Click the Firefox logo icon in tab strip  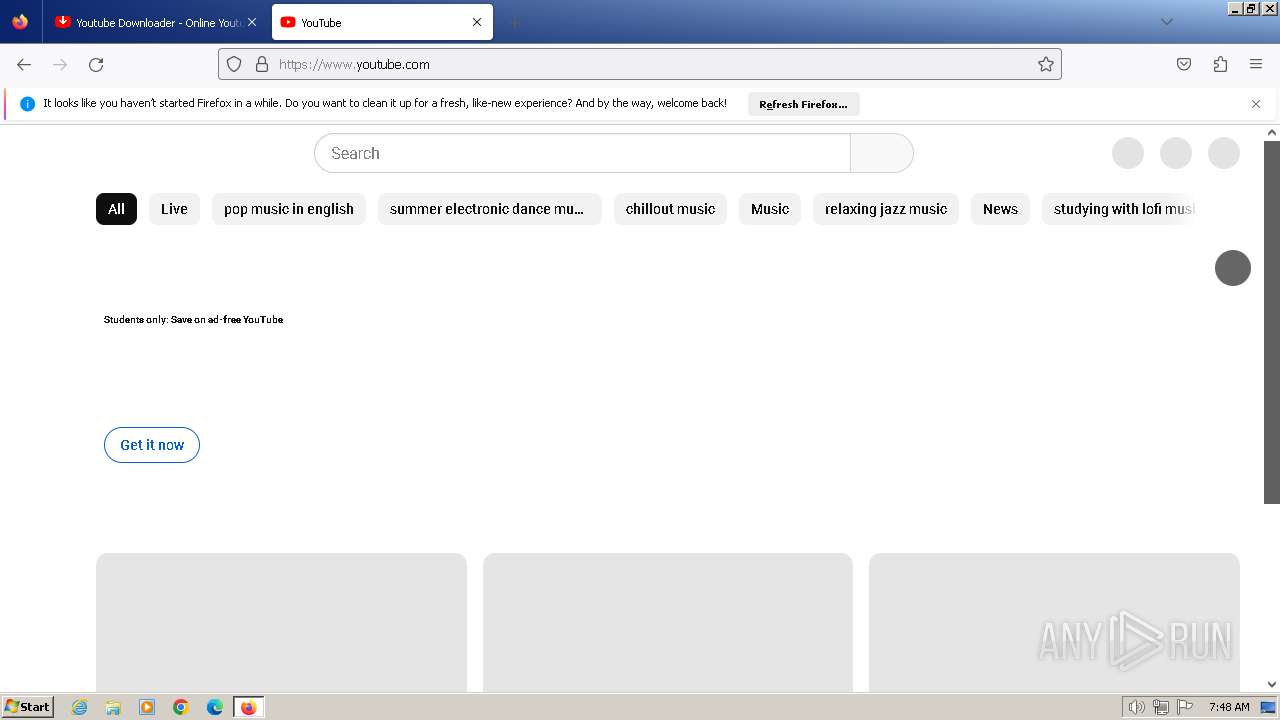pyautogui.click(x=20, y=22)
